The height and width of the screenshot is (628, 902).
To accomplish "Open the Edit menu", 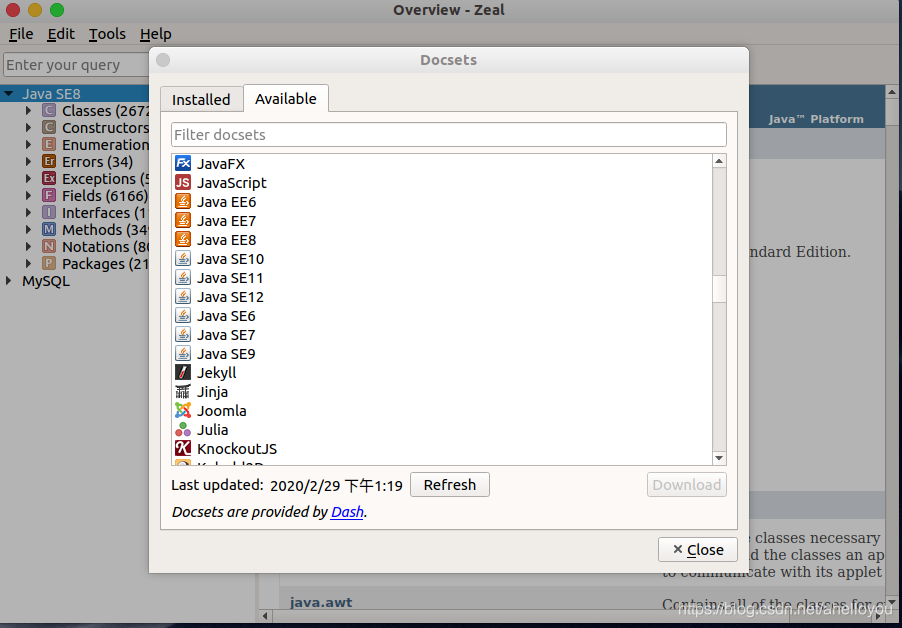I will pyautogui.click(x=61, y=35).
